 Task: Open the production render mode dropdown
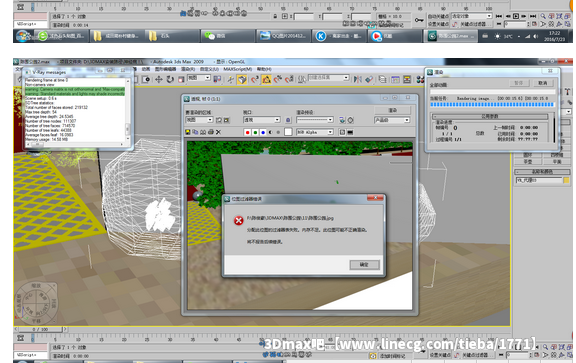[392, 120]
